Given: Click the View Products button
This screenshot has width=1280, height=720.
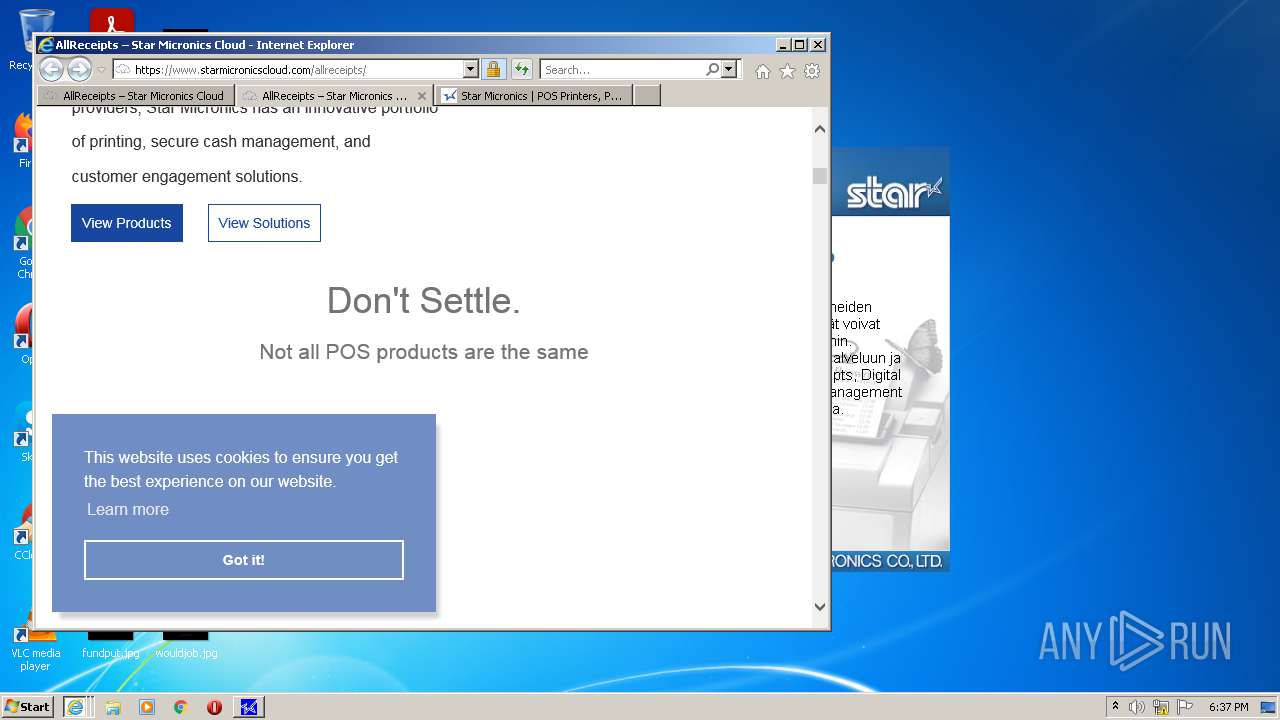Looking at the screenshot, I should pyautogui.click(x=127, y=223).
